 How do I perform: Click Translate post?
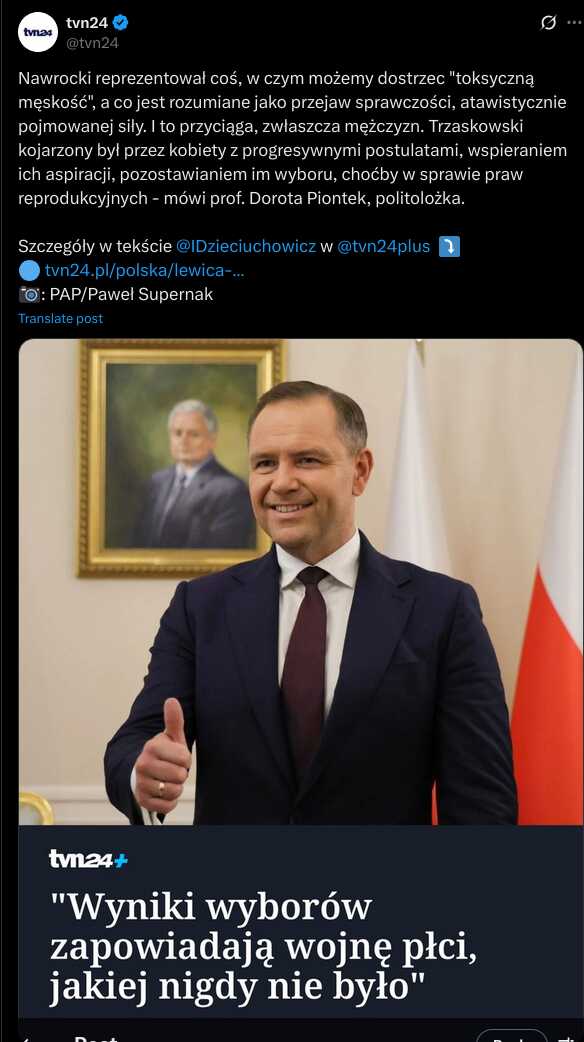click(60, 318)
